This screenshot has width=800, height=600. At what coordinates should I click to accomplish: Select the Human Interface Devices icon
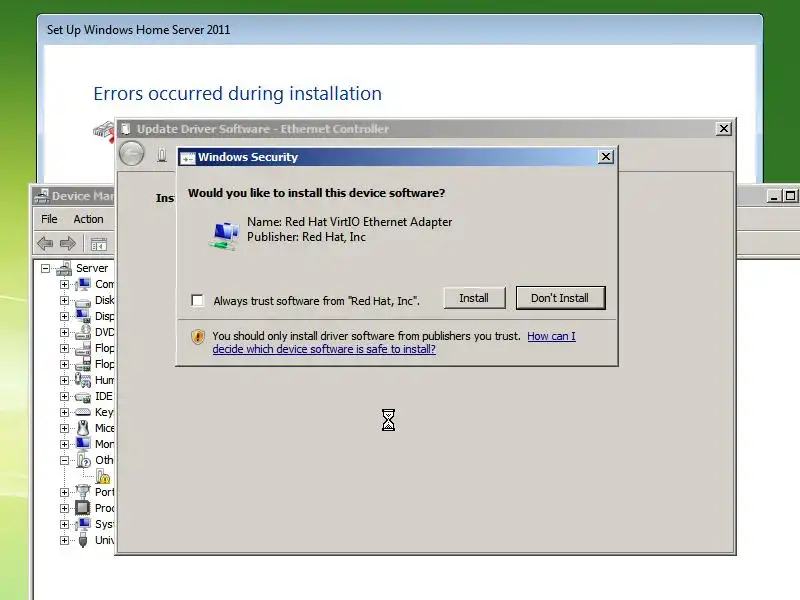(x=83, y=380)
